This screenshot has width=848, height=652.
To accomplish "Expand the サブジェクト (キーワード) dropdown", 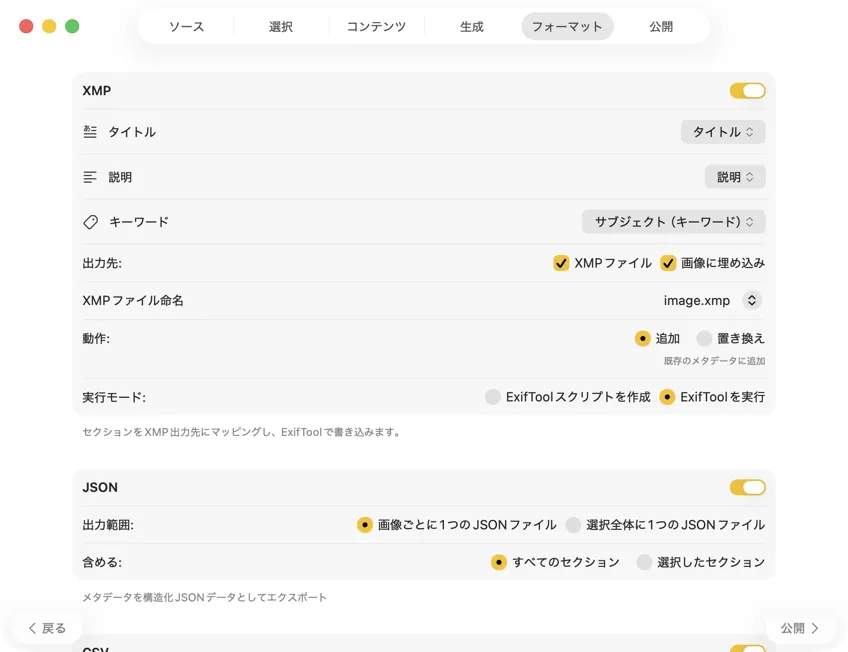I will tap(674, 222).
